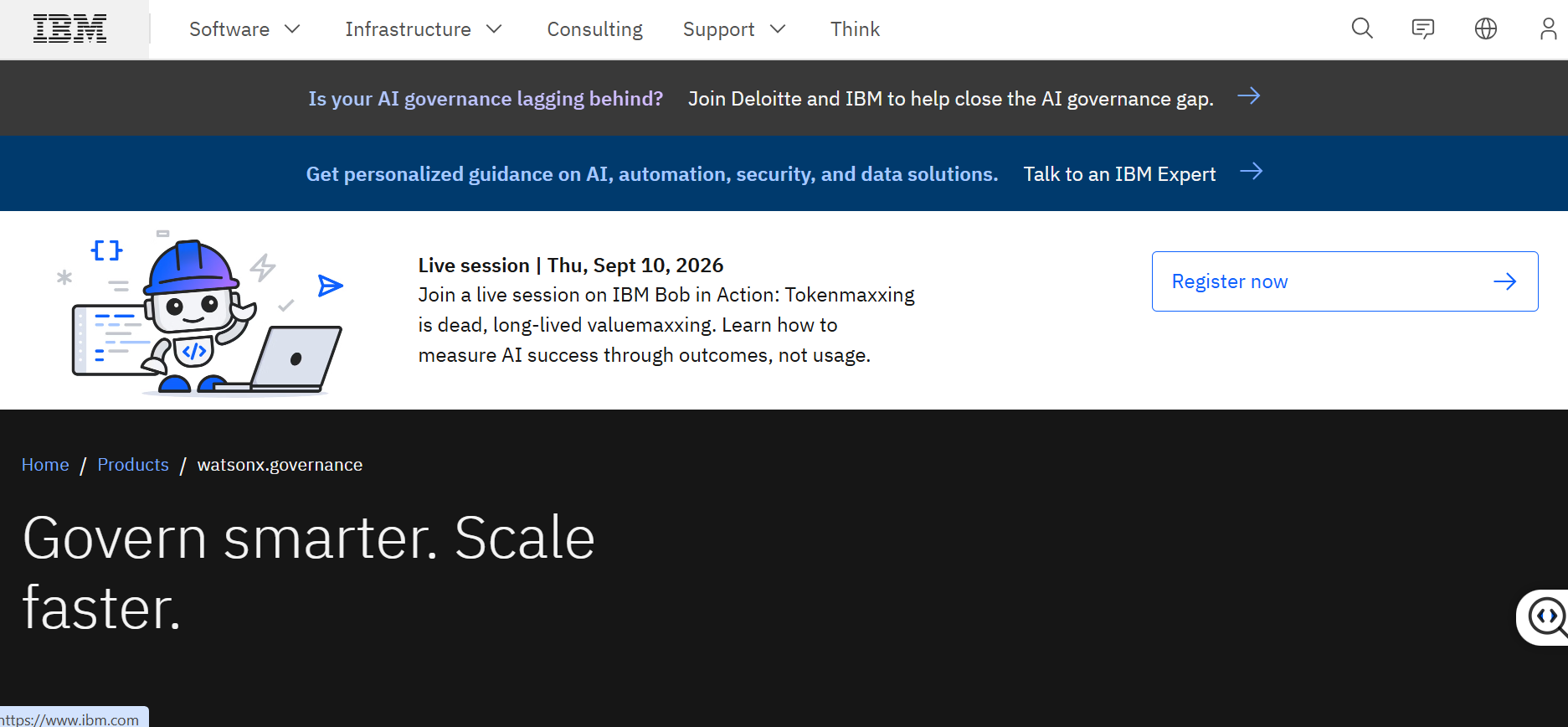Click the Register now button
1568x727 pixels.
[x=1344, y=281]
